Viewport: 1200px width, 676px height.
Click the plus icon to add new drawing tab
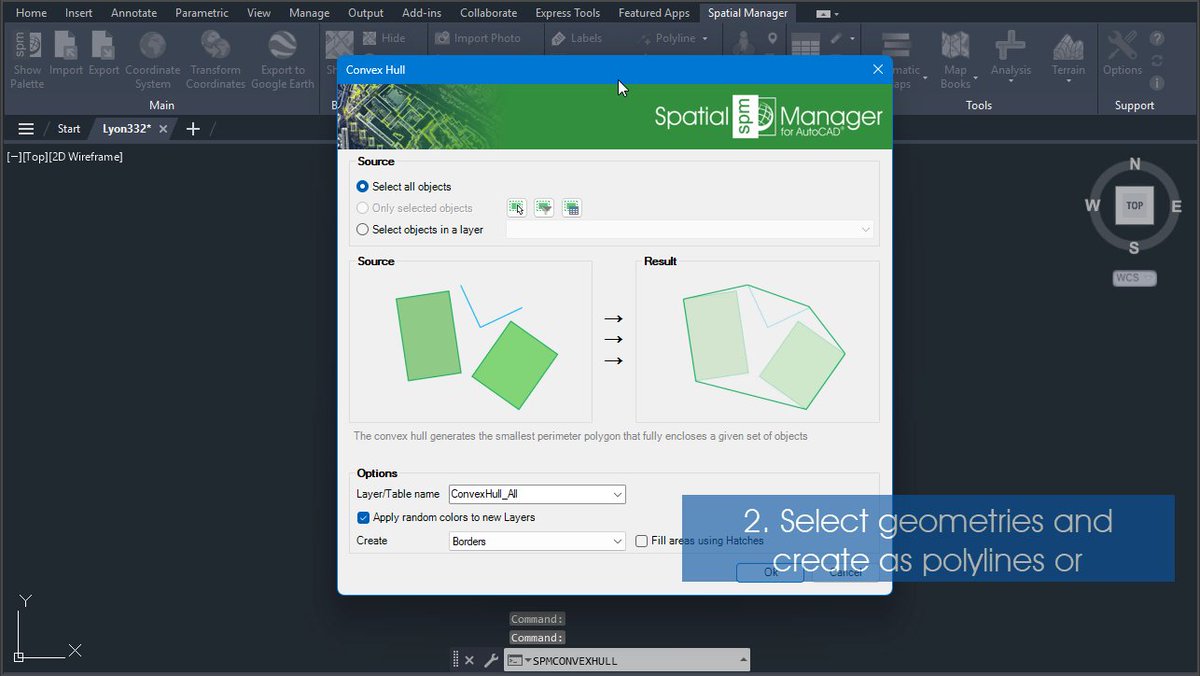click(193, 129)
